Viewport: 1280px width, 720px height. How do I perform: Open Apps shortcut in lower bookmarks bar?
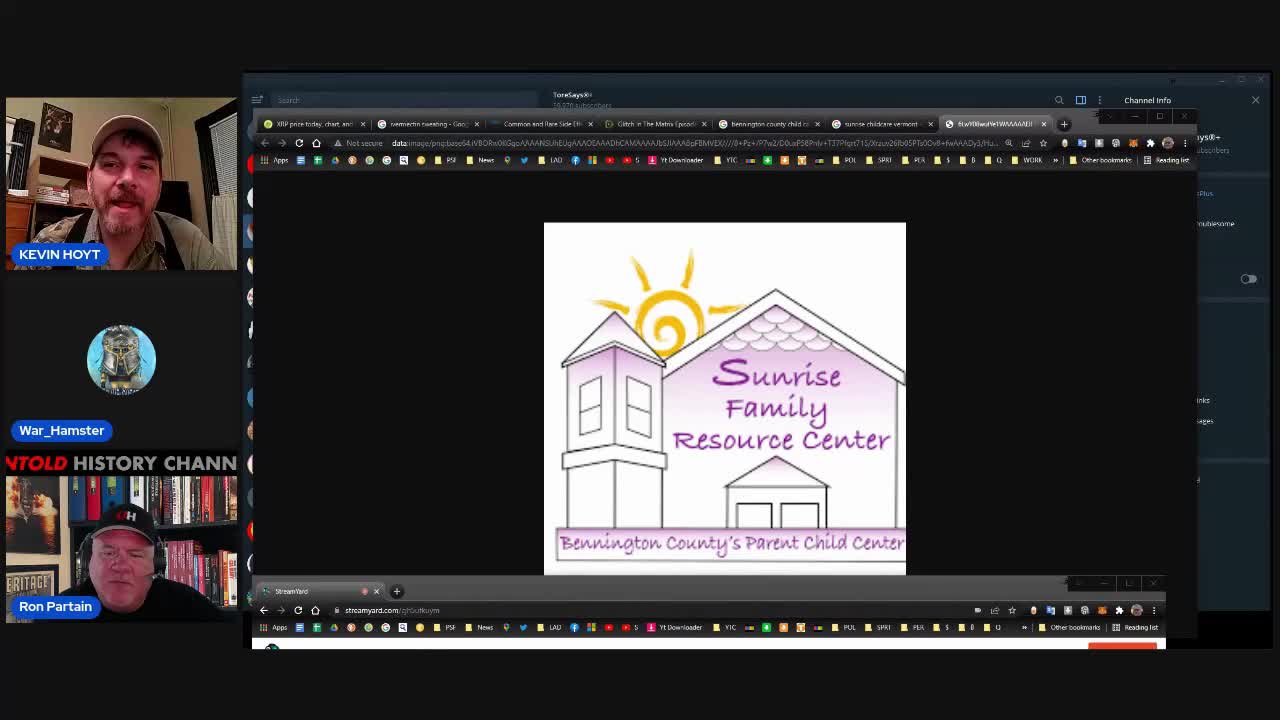coord(274,627)
